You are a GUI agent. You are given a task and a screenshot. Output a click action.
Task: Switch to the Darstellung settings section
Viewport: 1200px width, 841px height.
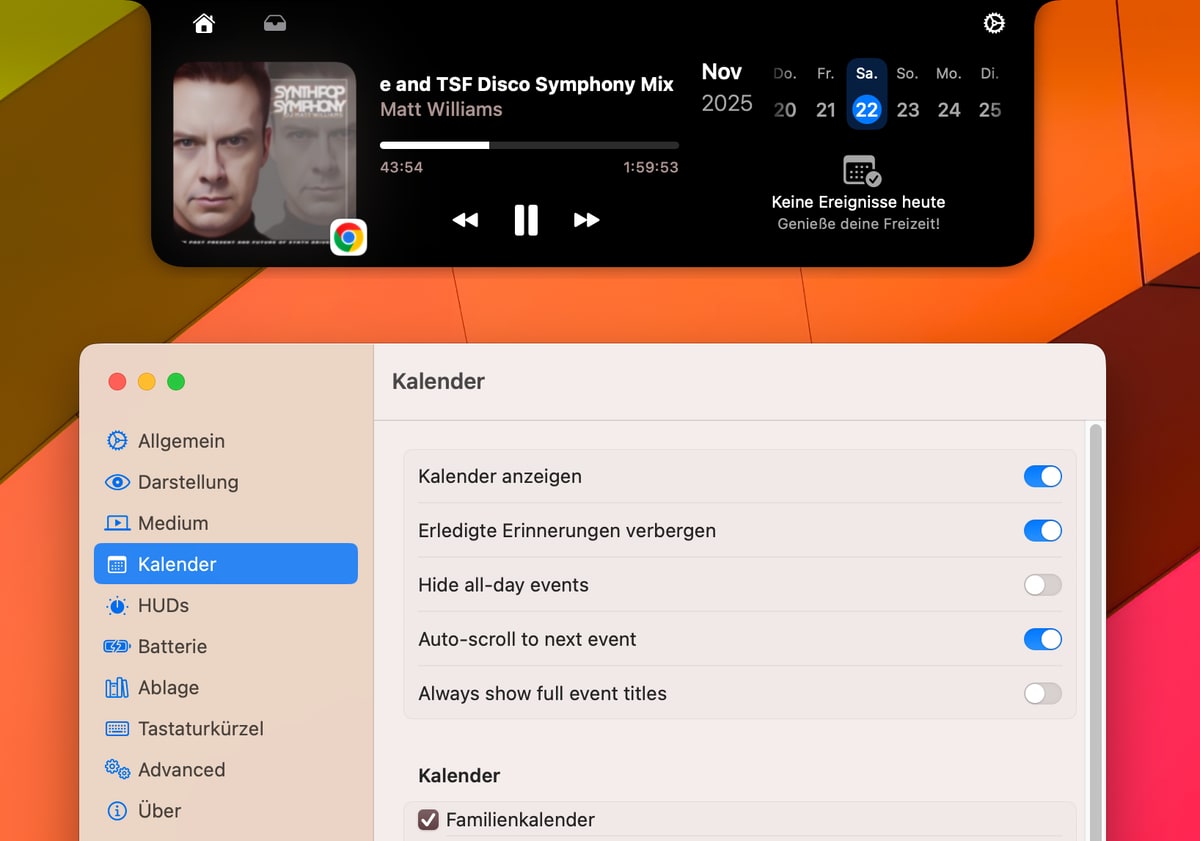point(188,482)
